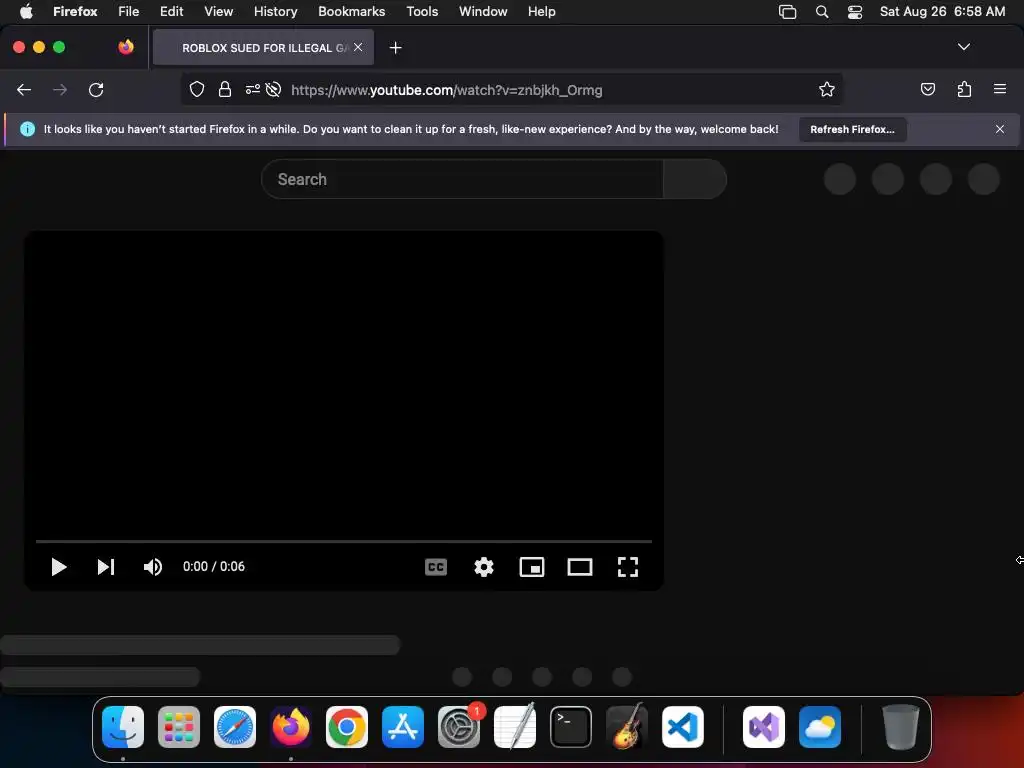Open Visual Studio from the dock
This screenshot has width=1024, height=768.
(764, 727)
